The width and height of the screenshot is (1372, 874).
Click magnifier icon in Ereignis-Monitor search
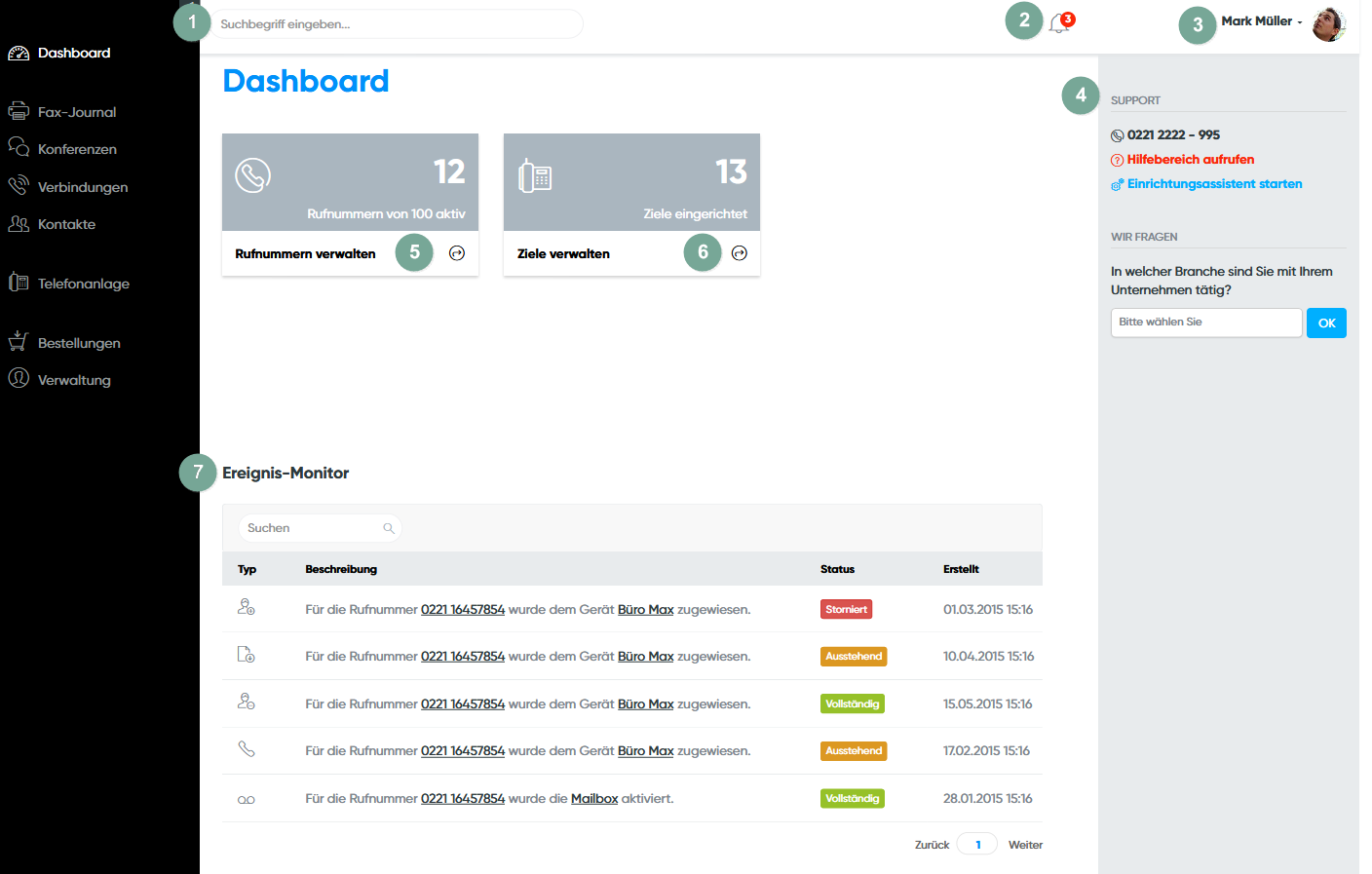(x=389, y=528)
